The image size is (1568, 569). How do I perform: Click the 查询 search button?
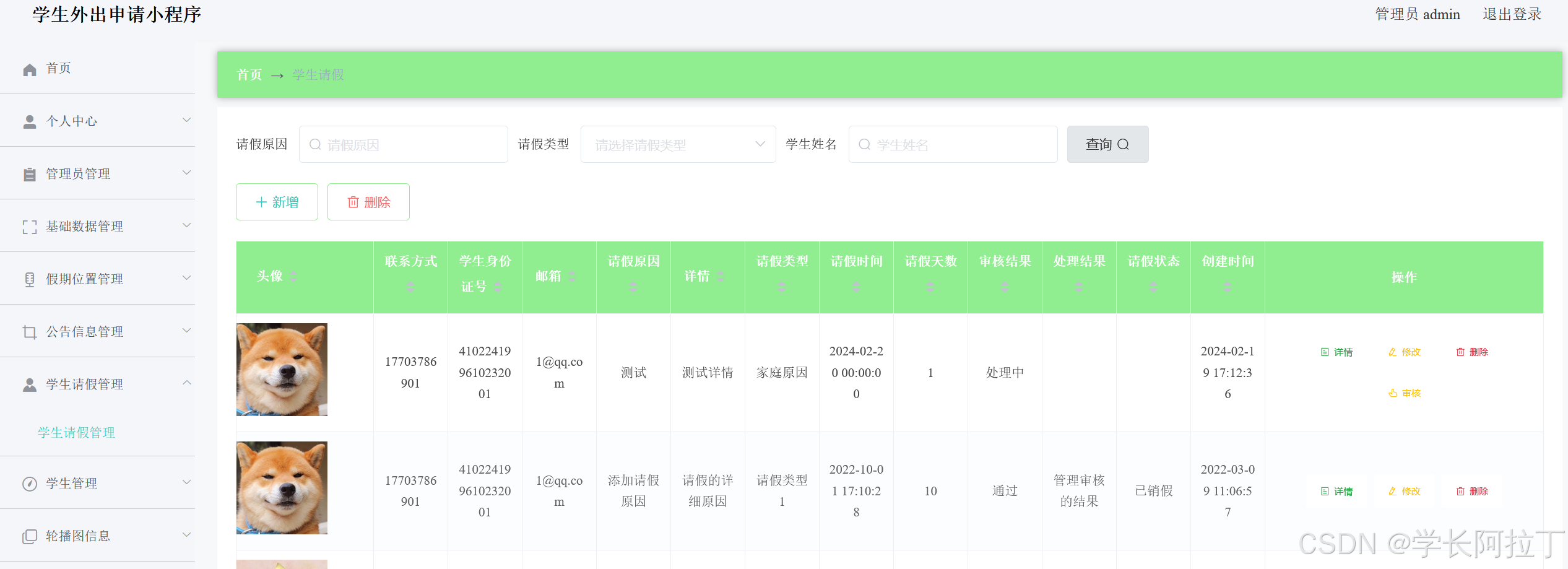click(x=1107, y=144)
